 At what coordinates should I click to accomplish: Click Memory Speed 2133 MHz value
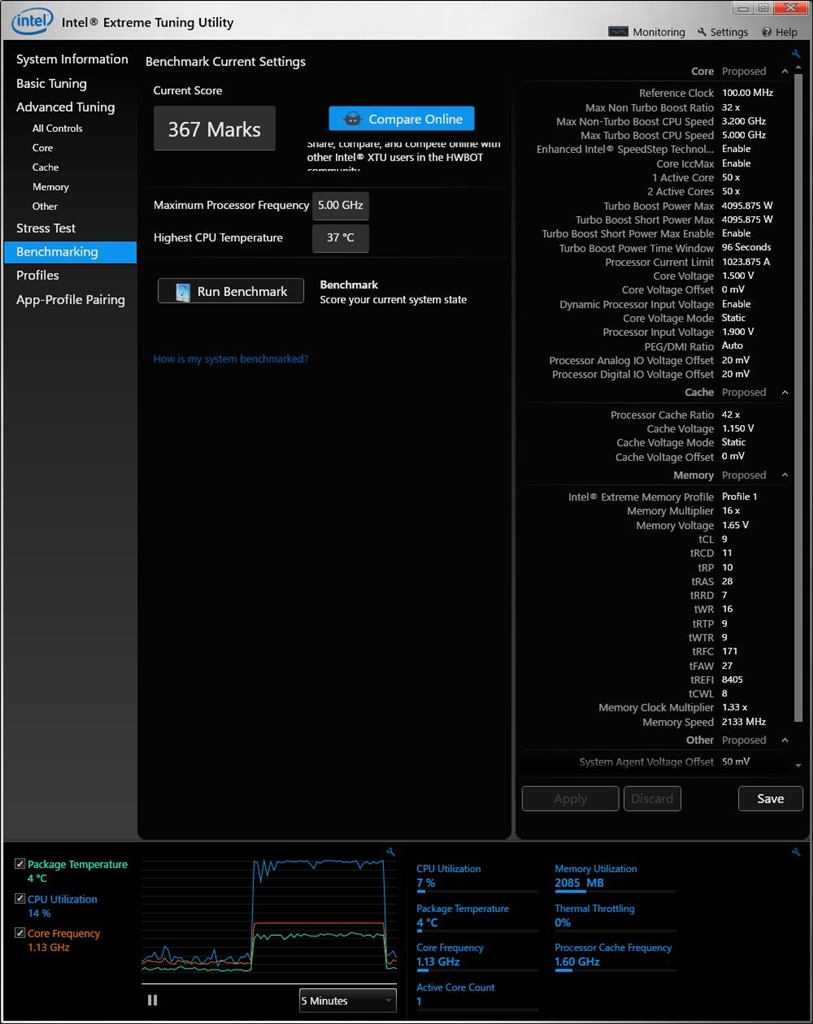click(x=744, y=722)
